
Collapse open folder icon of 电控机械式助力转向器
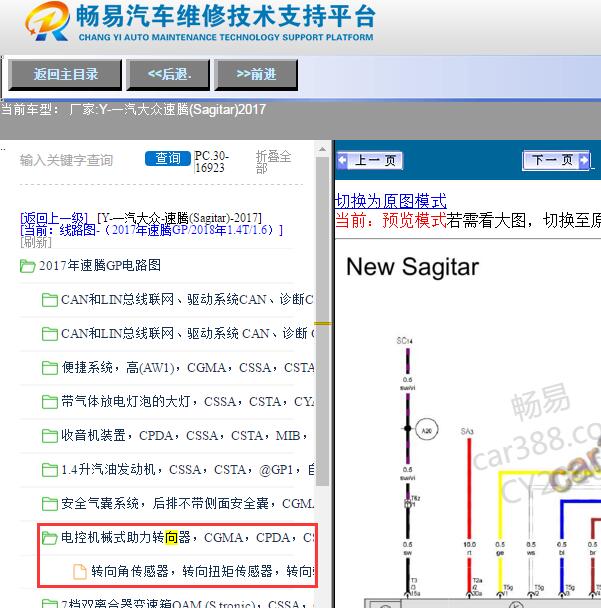click(x=50, y=538)
